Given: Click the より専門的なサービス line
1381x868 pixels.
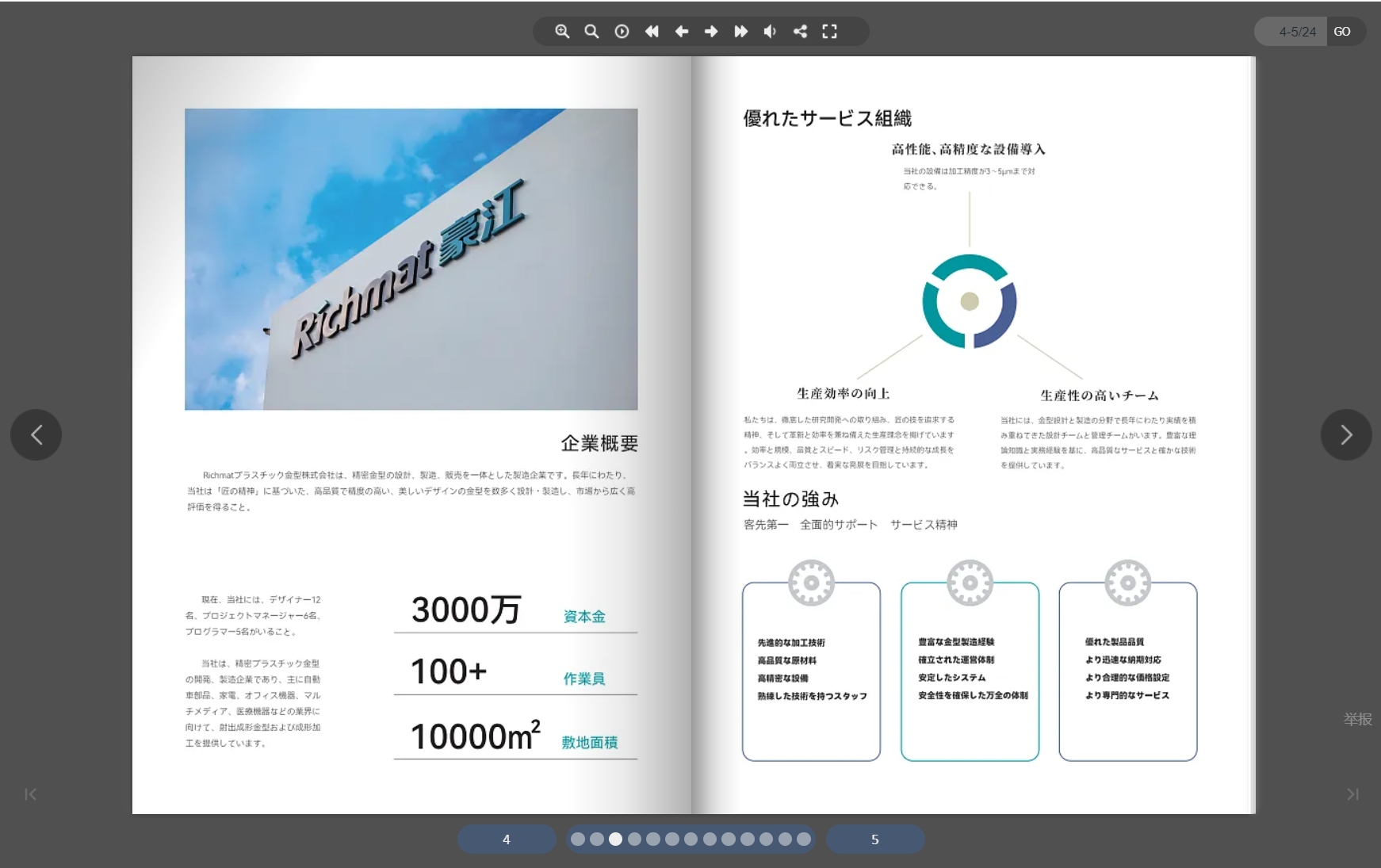Looking at the screenshot, I should tap(1127, 695).
